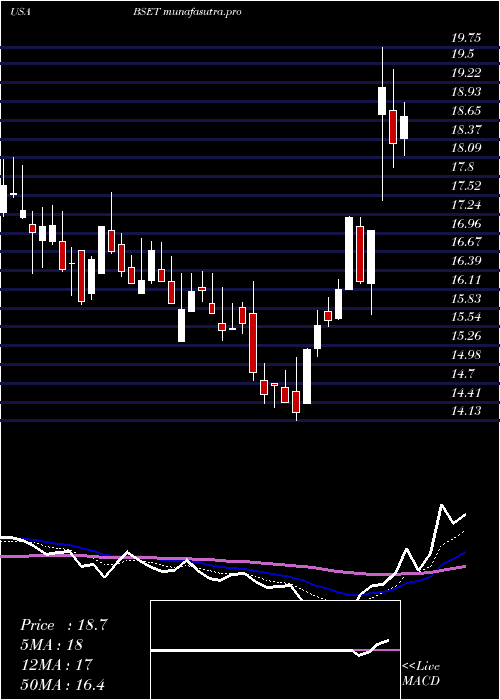Click the tall white candle topping near 17.2
Image resolution: width=500 pixels, height=700 pixels.
pyautogui.click(x=349, y=253)
